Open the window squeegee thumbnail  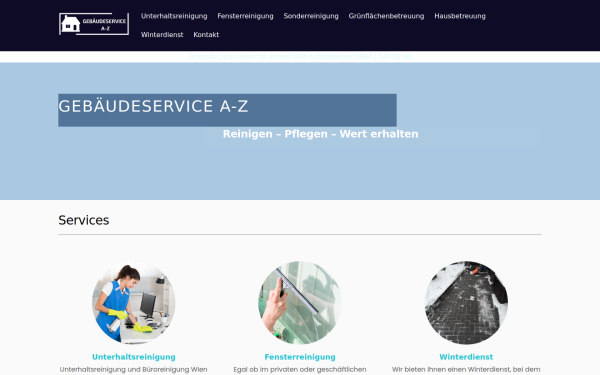[300, 303]
